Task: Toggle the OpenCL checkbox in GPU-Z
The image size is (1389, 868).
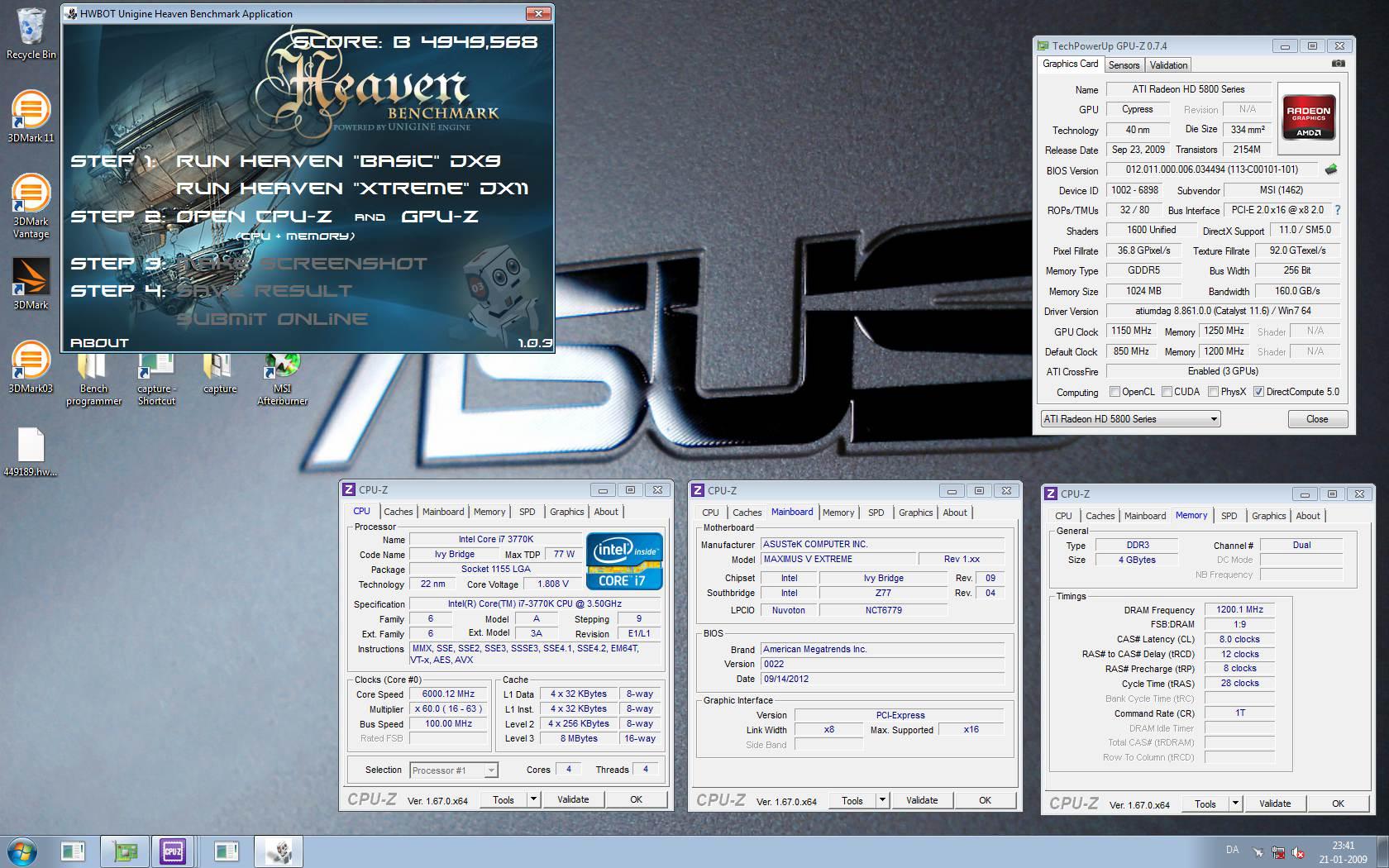Action: (x=1115, y=392)
